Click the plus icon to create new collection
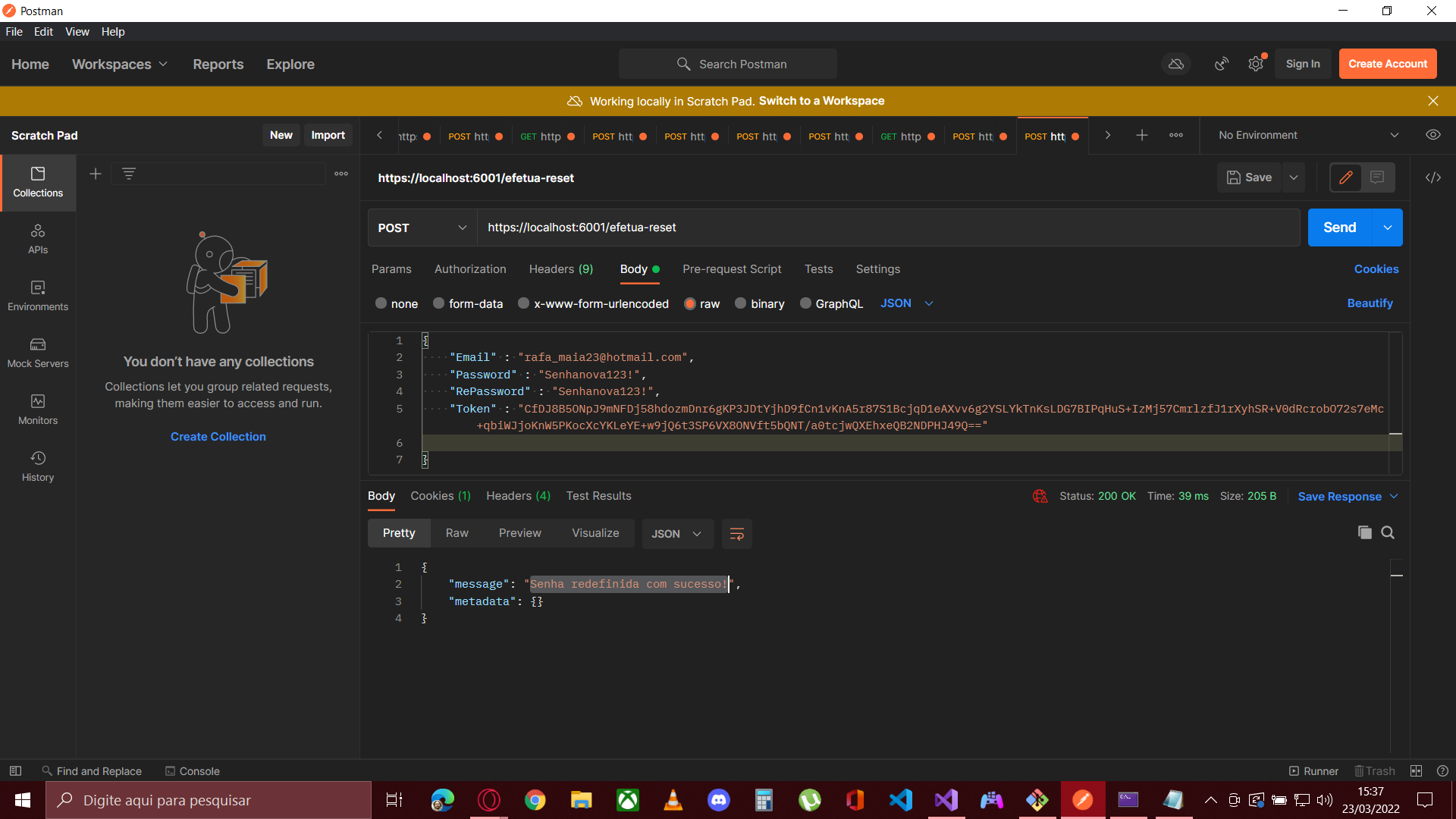This screenshot has width=1456, height=819. (96, 174)
